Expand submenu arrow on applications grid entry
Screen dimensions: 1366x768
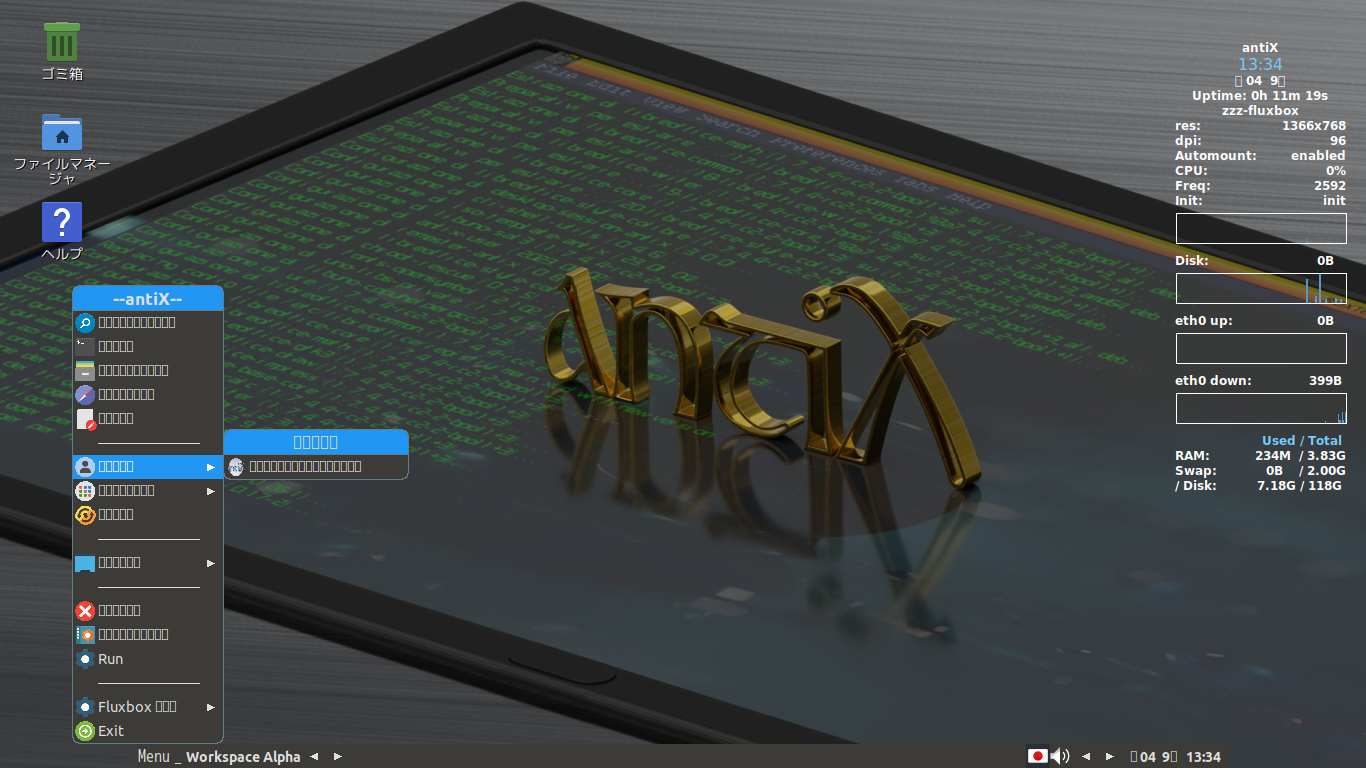pyautogui.click(x=211, y=491)
